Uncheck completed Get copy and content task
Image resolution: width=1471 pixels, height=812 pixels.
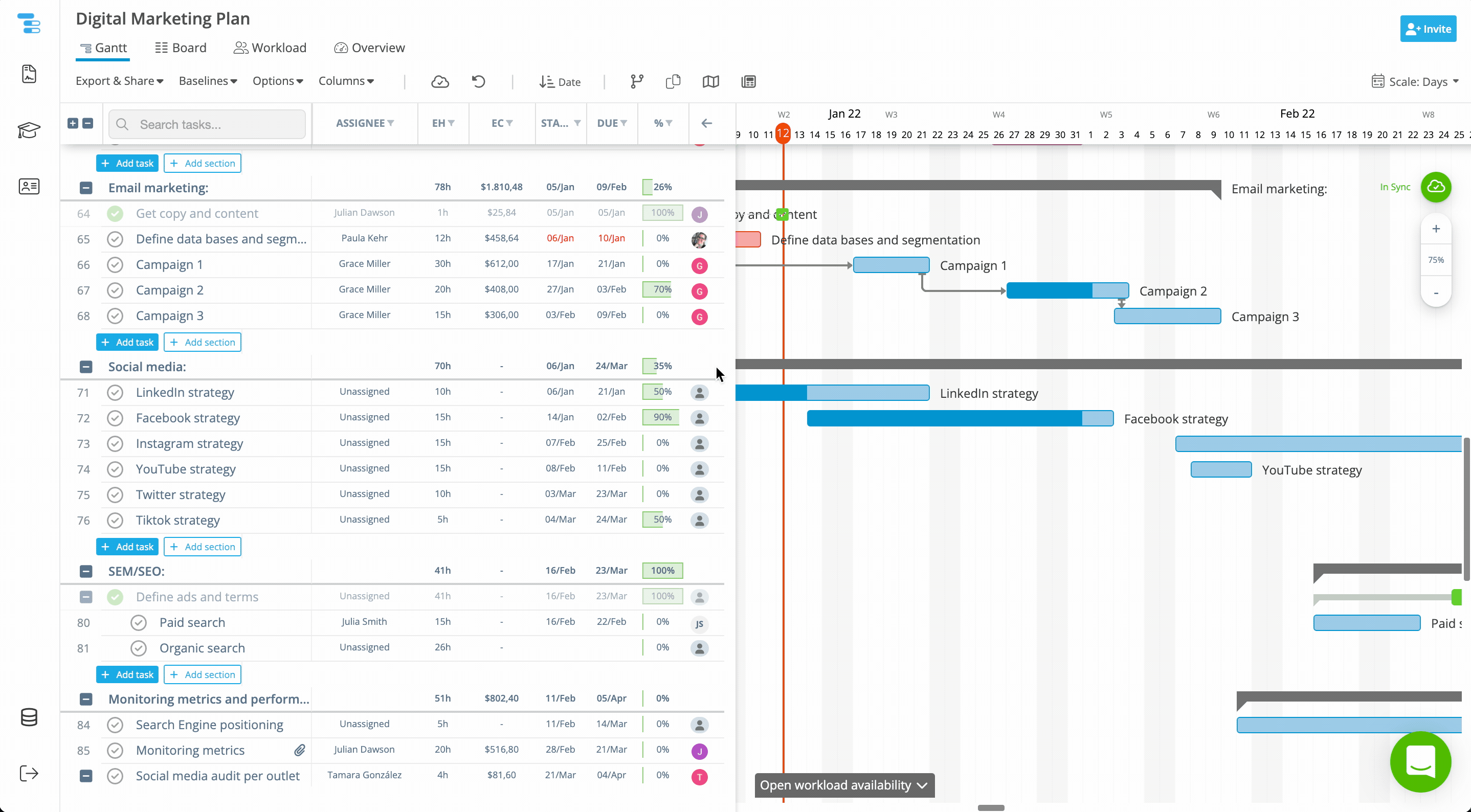click(116, 214)
